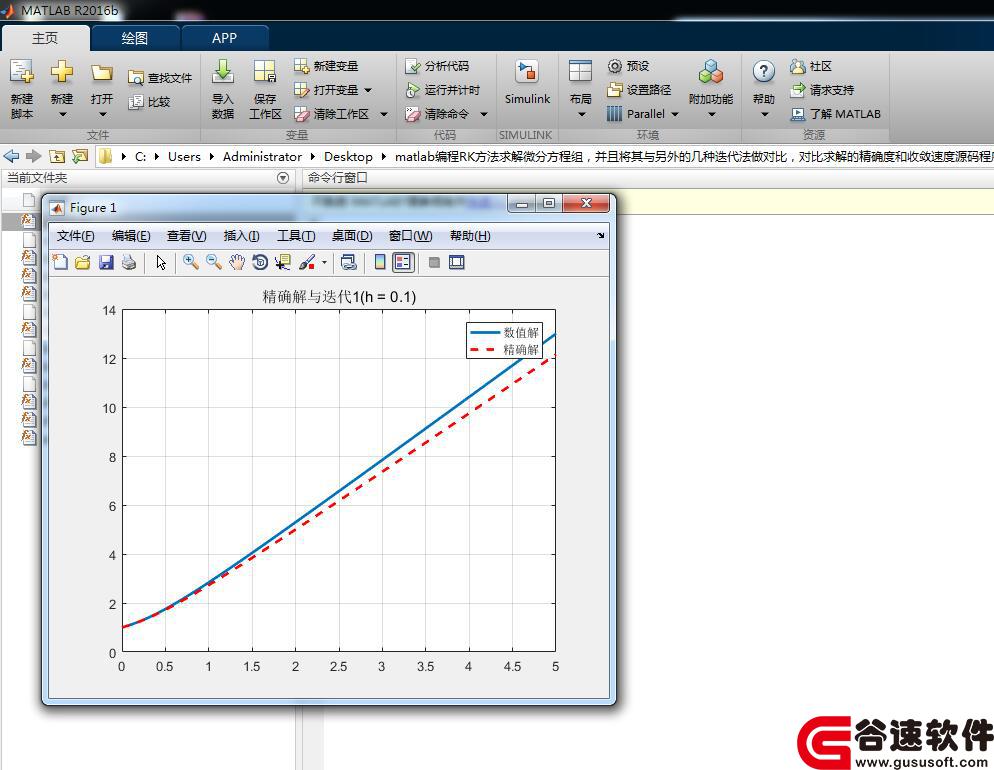Switch to APP tab

[224, 38]
